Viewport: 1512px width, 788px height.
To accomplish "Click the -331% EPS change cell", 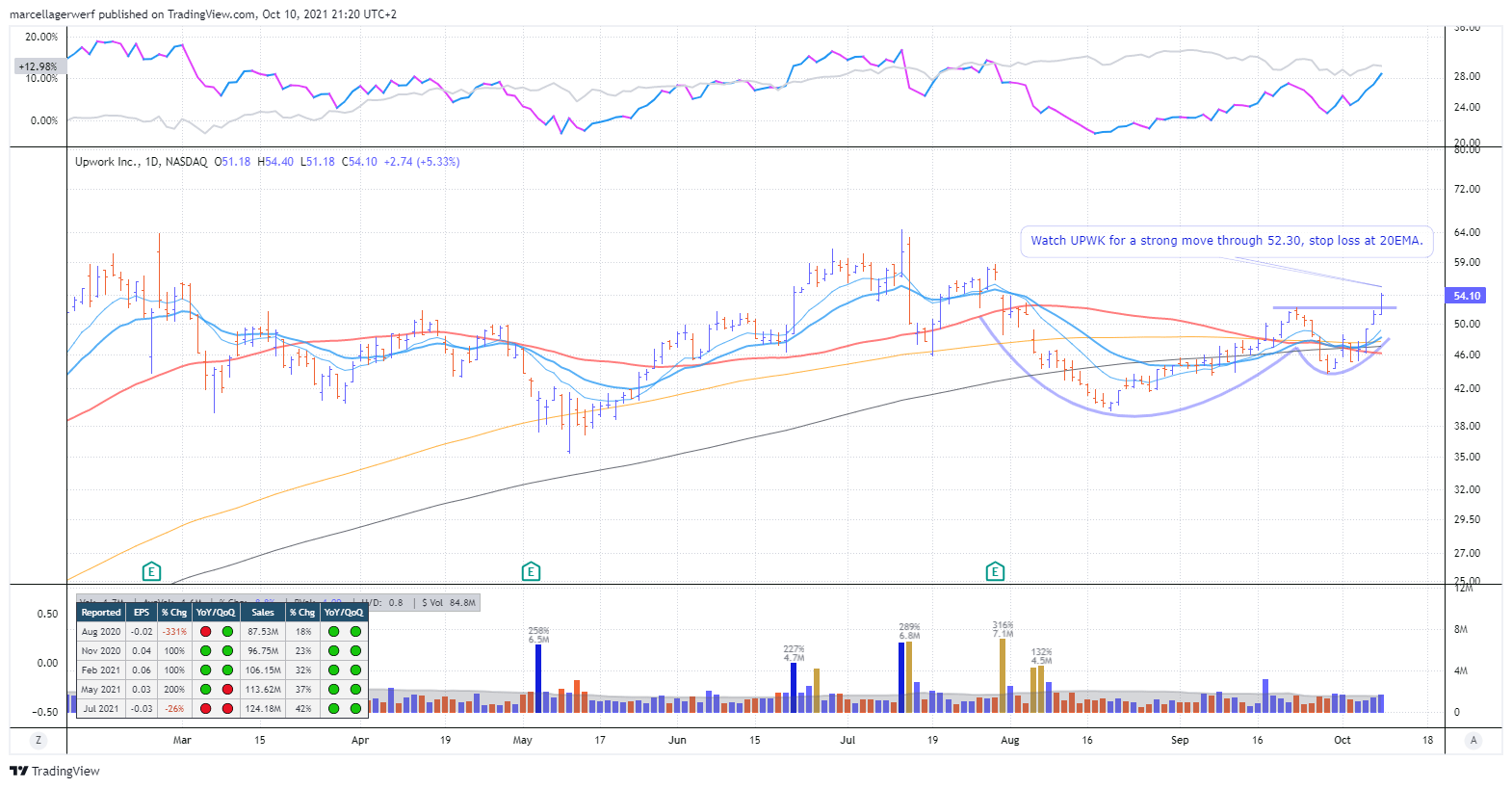I will click(x=174, y=632).
